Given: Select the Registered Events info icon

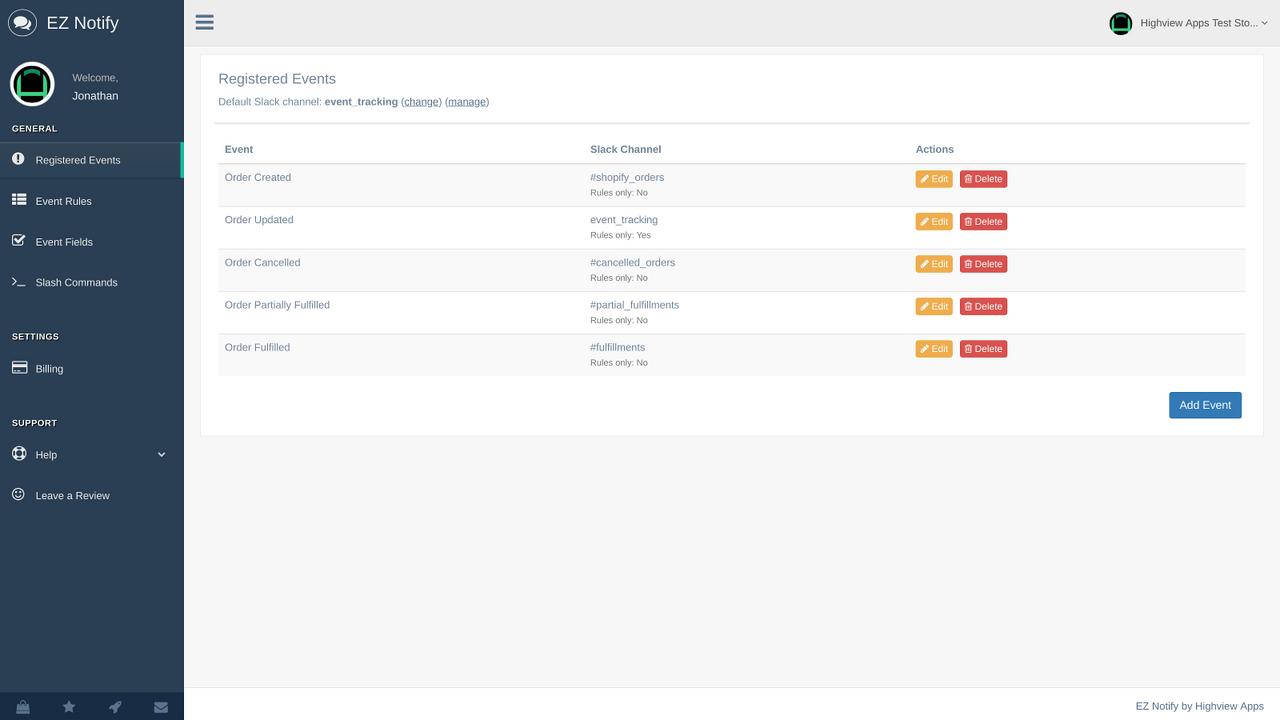Looking at the screenshot, I should [x=18, y=159].
